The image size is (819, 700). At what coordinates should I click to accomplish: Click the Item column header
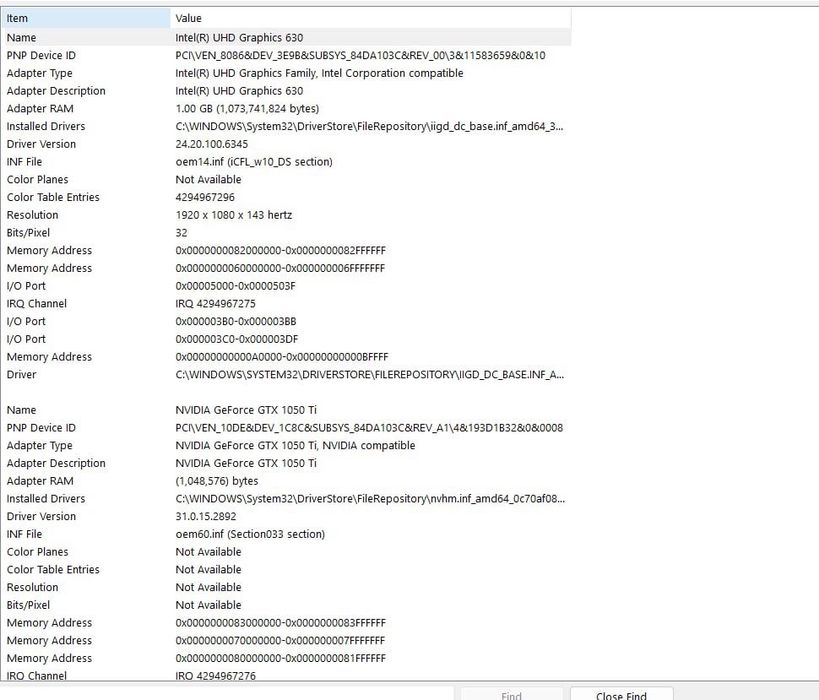click(x=86, y=18)
